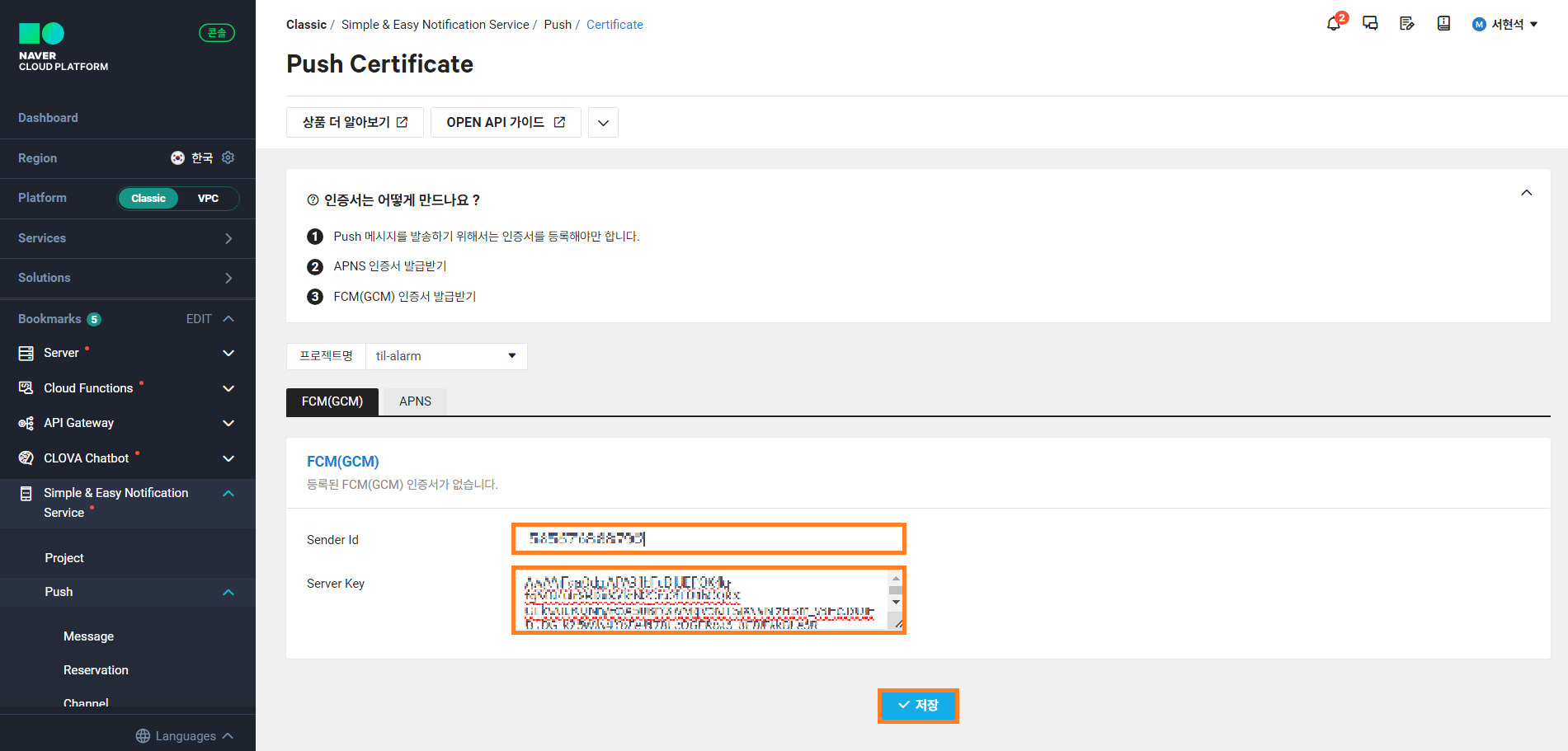
Task: Click the Korea flag region icon
Action: pos(177,157)
